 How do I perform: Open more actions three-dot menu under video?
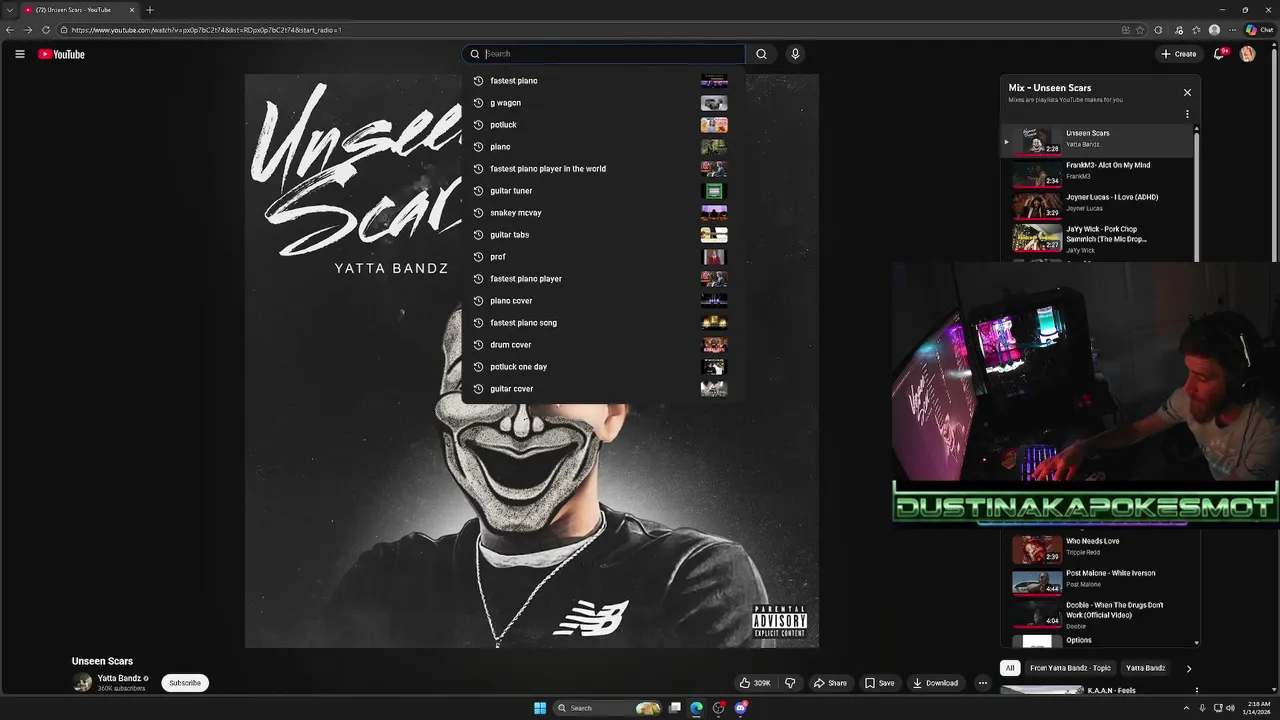[x=983, y=683]
